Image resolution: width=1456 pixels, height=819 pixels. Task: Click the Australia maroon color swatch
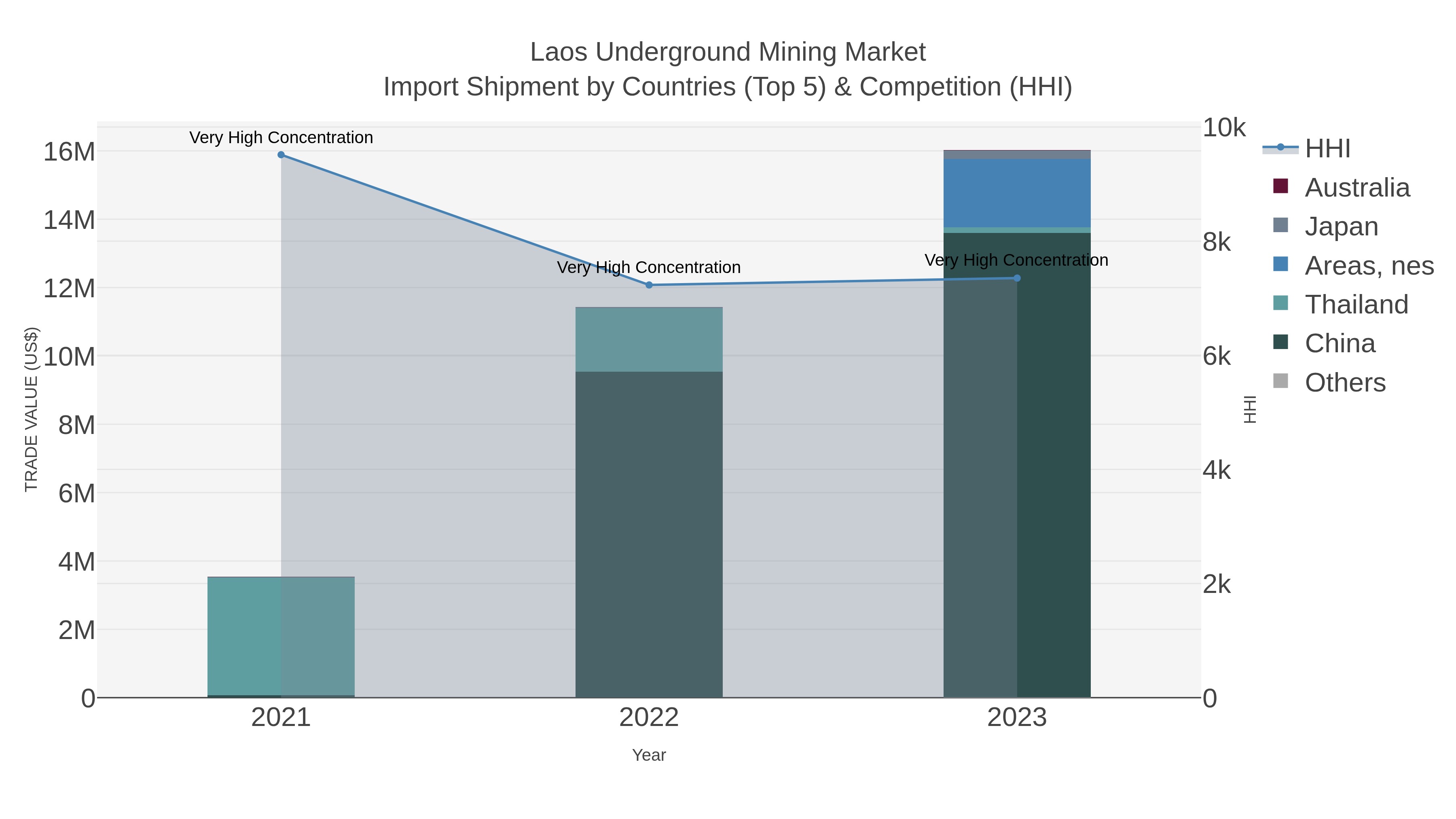[x=1281, y=186]
